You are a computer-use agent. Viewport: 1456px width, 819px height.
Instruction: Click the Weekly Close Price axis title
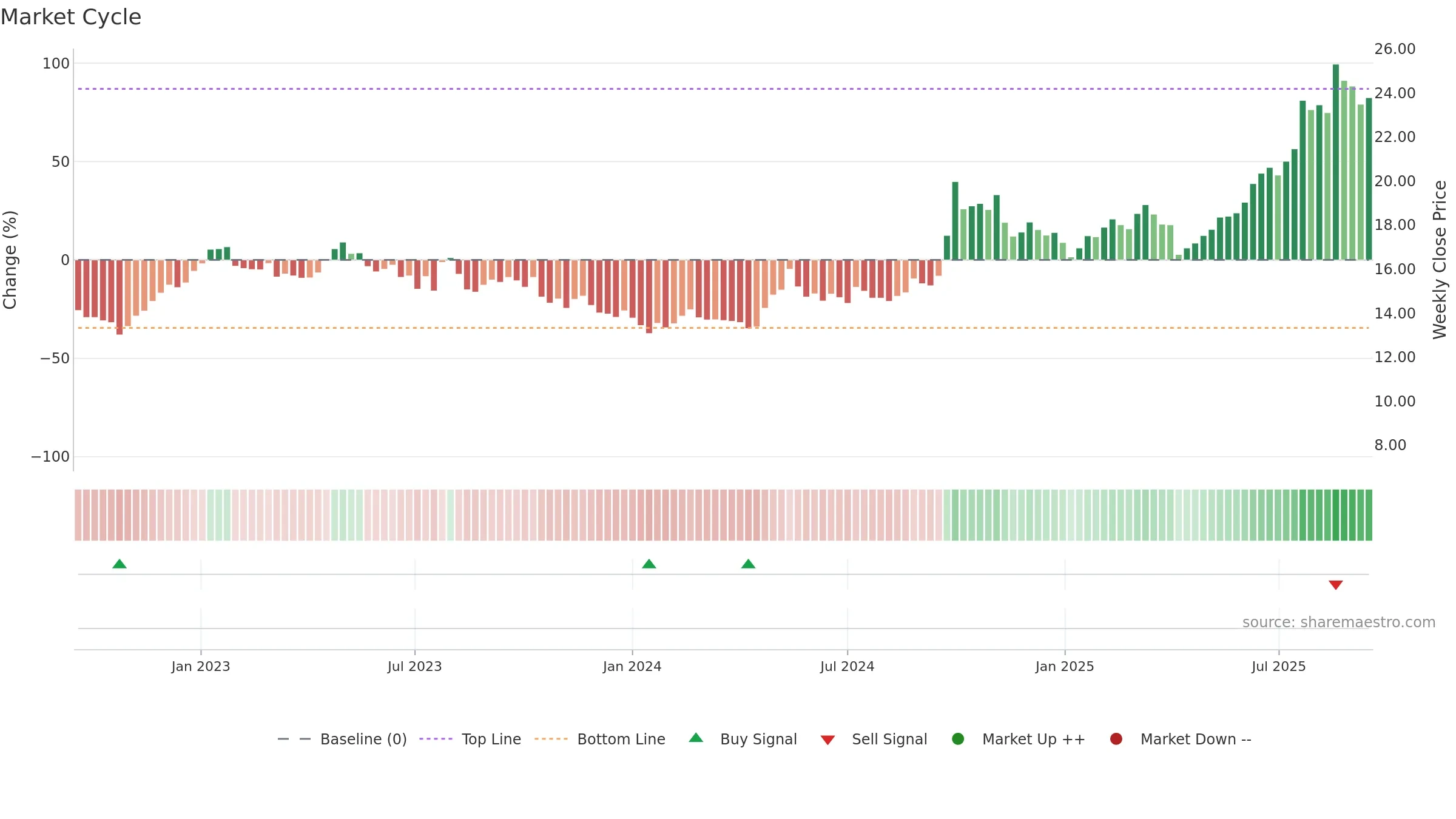(x=1440, y=260)
